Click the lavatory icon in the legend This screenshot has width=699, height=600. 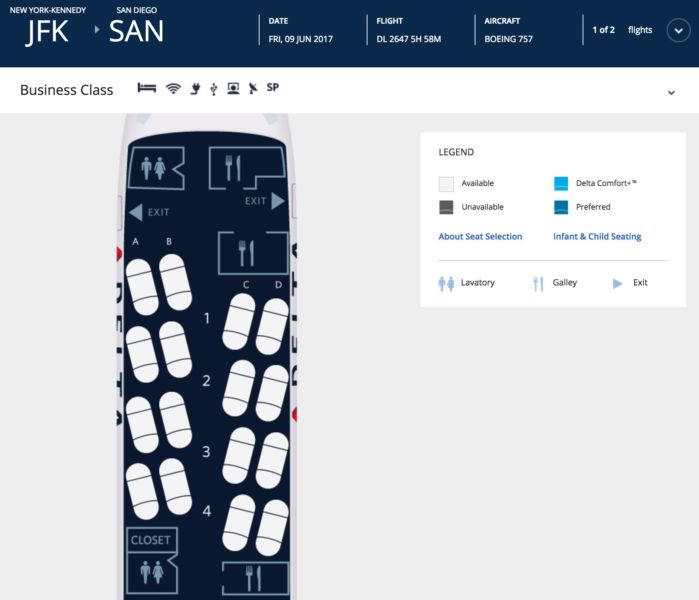[x=446, y=283]
